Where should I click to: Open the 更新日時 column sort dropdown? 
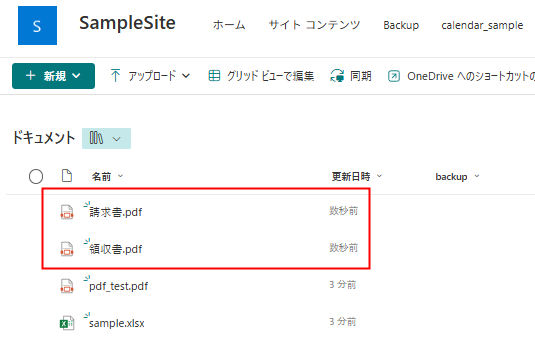(379, 176)
